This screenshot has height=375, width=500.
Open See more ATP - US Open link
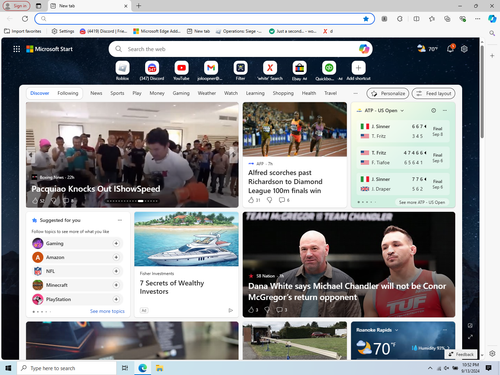point(422,202)
